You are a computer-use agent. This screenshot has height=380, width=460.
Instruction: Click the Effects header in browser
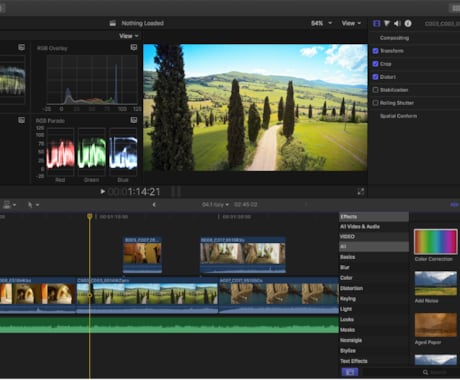(x=374, y=217)
